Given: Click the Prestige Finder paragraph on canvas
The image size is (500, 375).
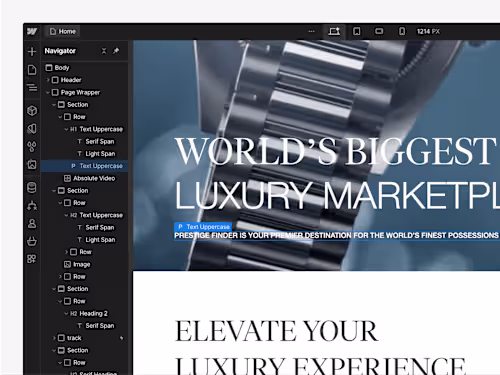Looking at the screenshot, I should pyautogui.click(x=336, y=235).
